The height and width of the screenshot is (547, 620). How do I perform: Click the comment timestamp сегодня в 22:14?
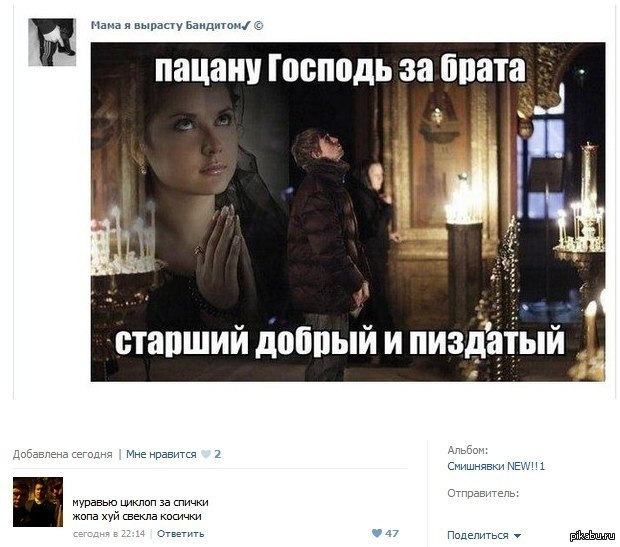[x=109, y=534]
